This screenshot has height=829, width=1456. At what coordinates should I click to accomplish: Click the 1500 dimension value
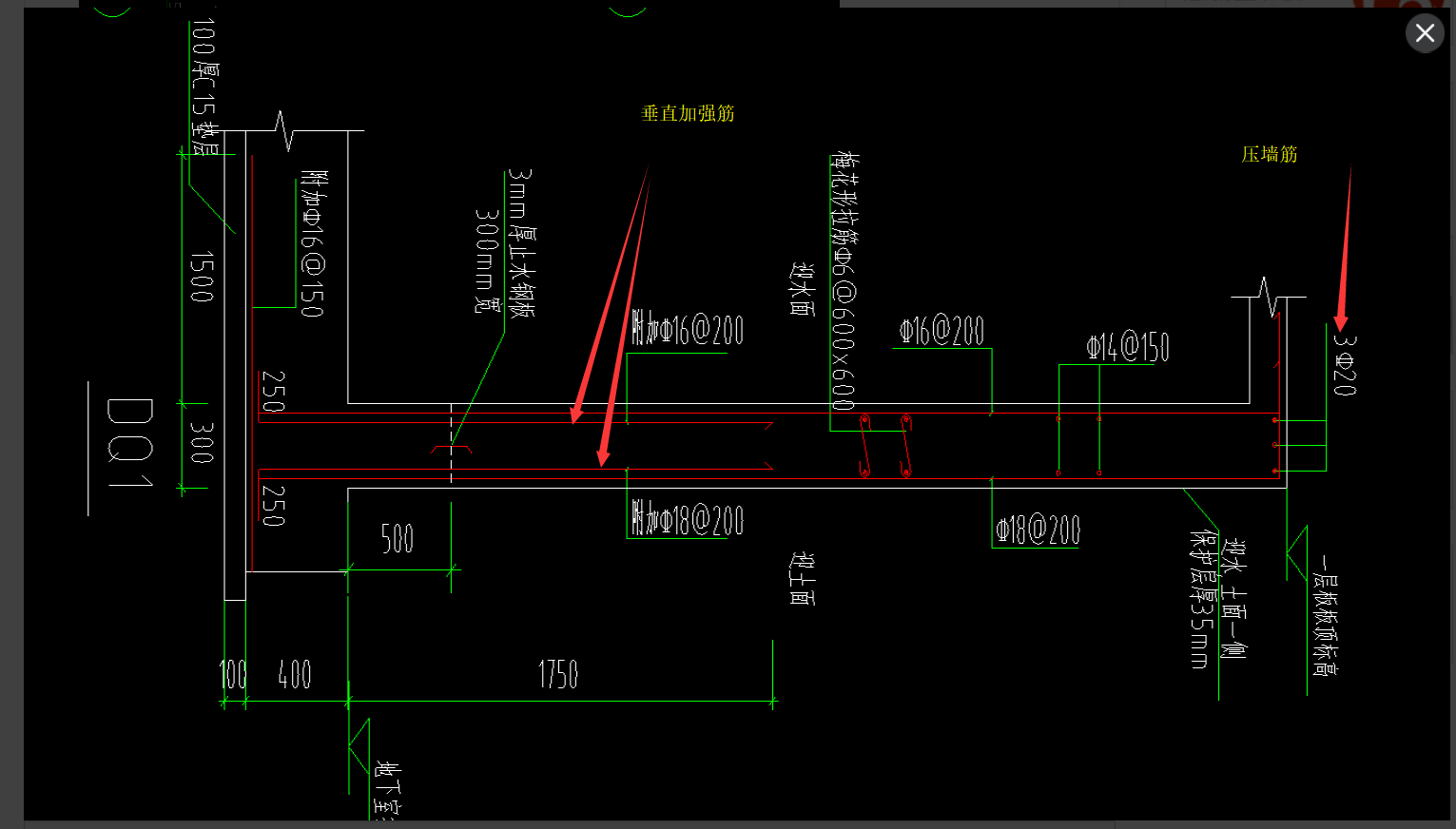202,277
